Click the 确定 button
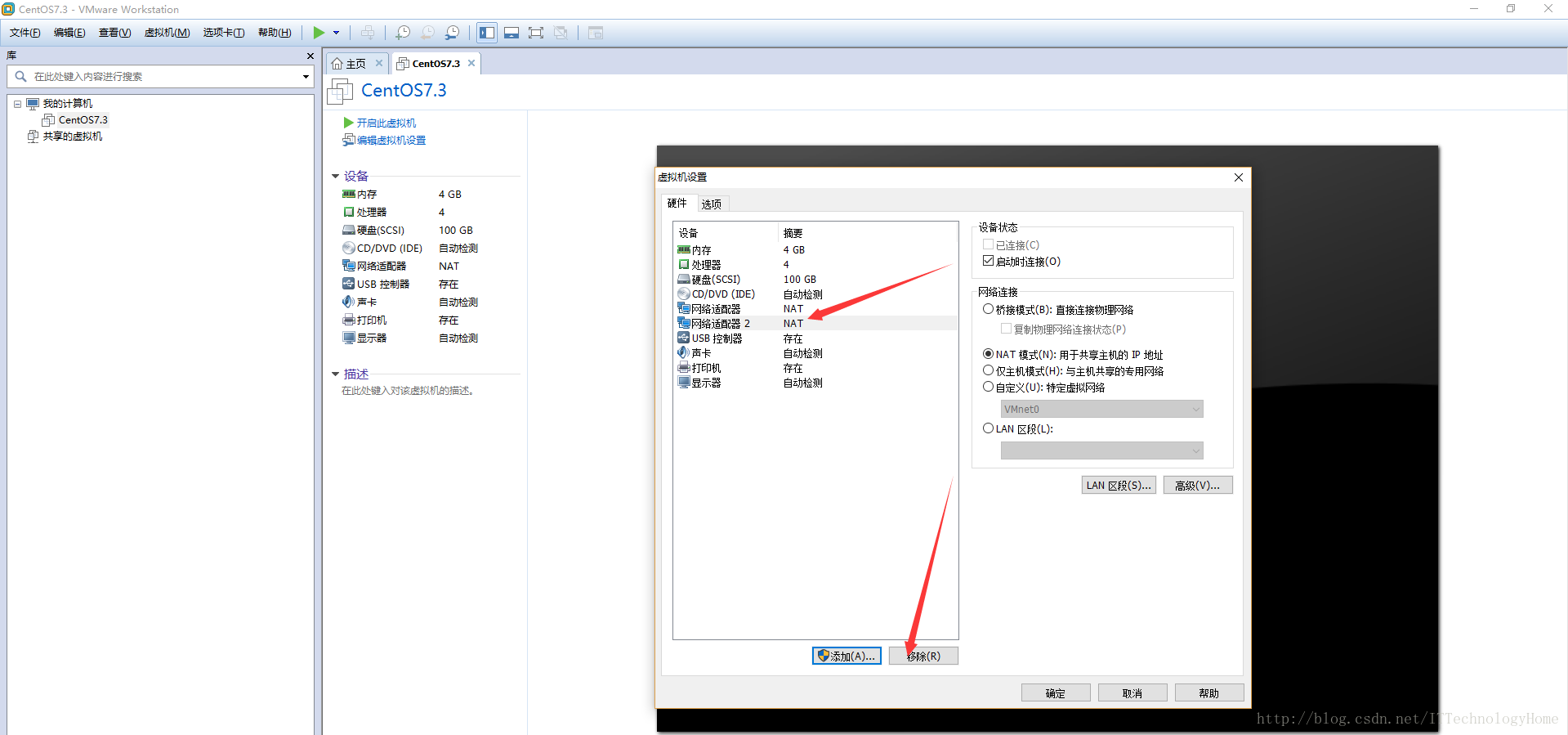This screenshot has width=1568, height=735. click(x=1056, y=693)
